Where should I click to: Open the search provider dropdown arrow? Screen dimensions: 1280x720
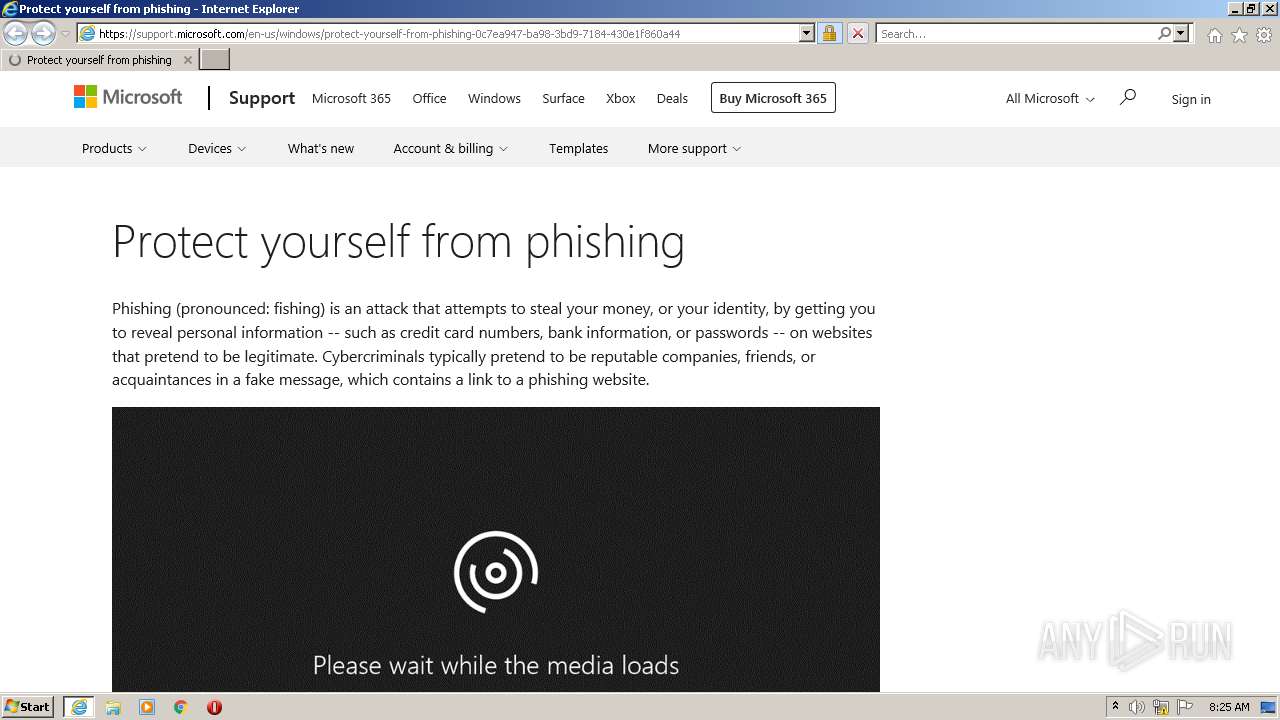[x=1181, y=34]
